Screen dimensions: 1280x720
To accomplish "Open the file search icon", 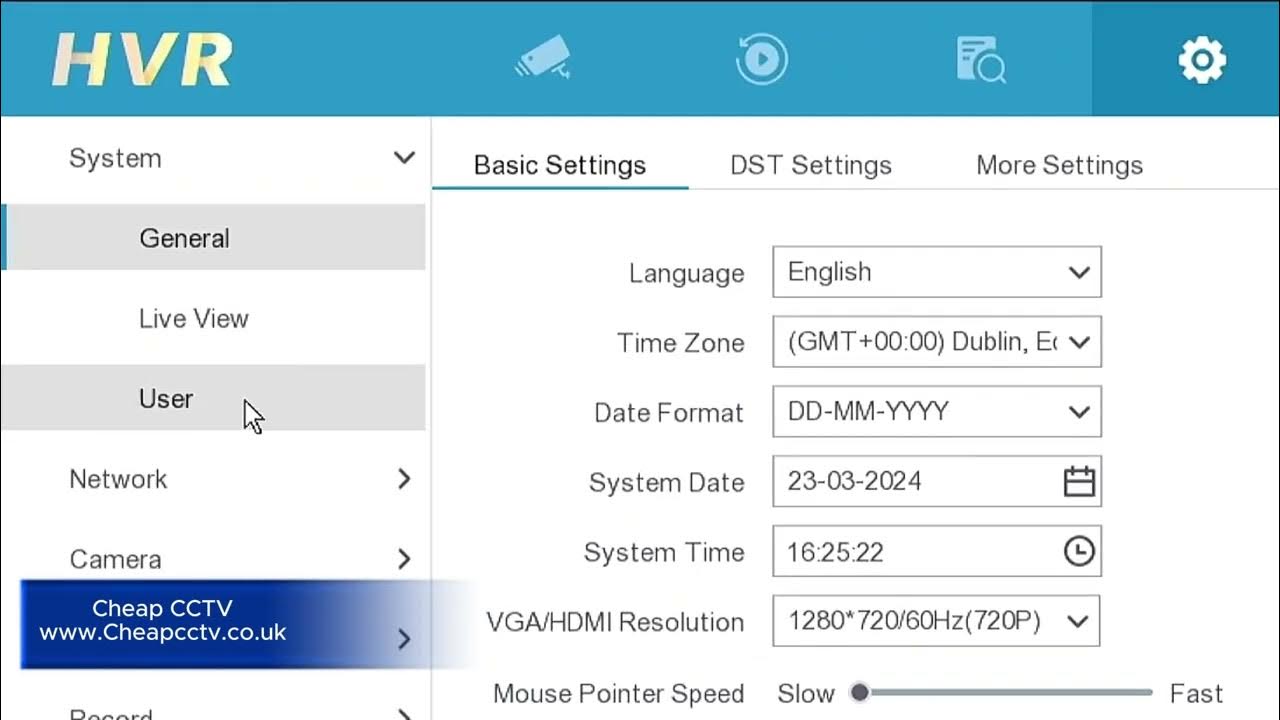I will [980, 60].
